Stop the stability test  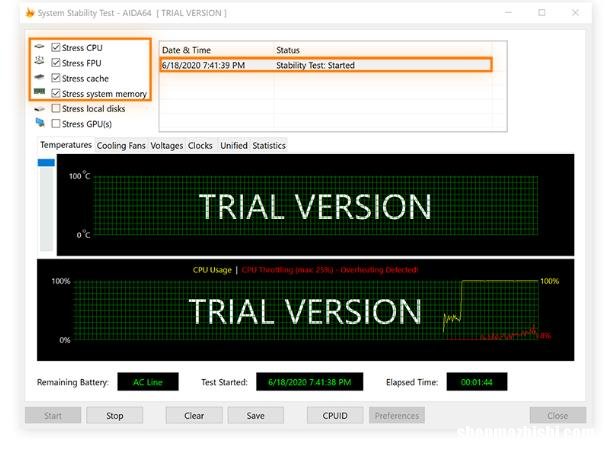(x=115, y=415)
